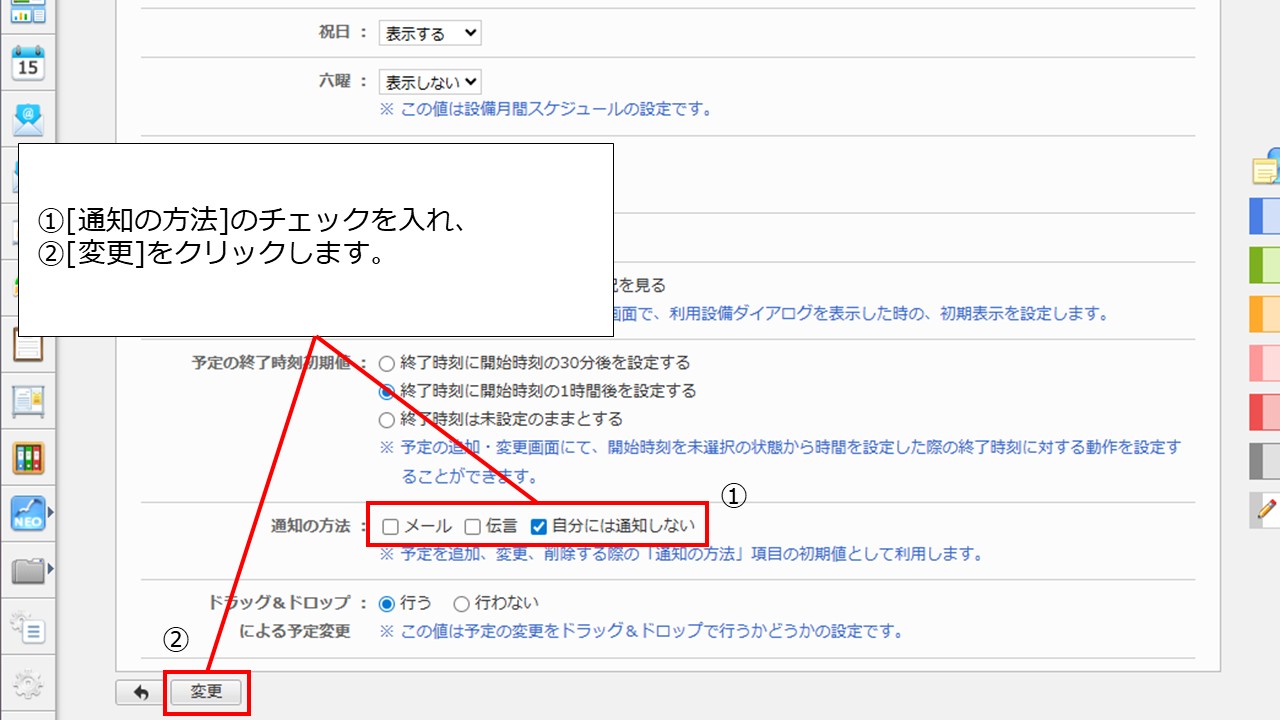Open the gray folder icon in sidebar
The width and height of the screenshot is (1280, 720).
[x=28, y=570]
